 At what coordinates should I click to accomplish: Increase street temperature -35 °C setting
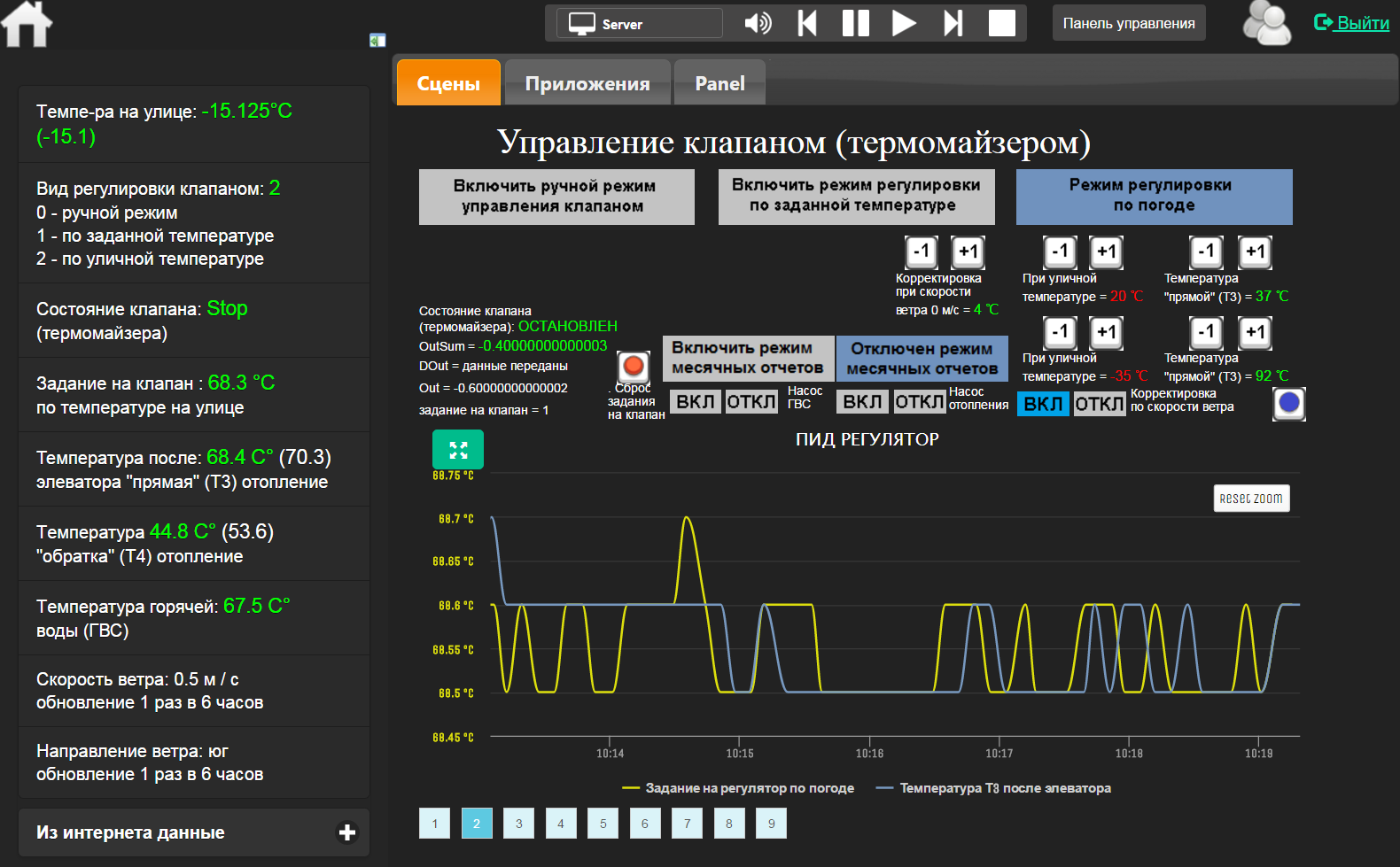[1106, 332]
